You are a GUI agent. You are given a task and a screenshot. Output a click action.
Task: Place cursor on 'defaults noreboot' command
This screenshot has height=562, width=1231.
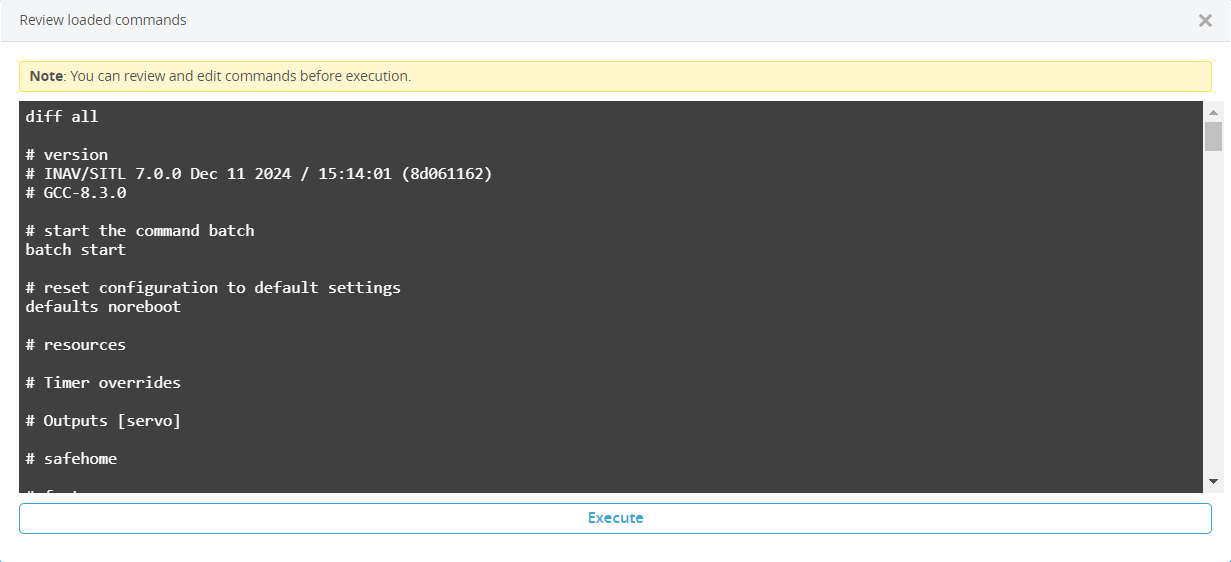pyautogui.click(x=103, y=307)
